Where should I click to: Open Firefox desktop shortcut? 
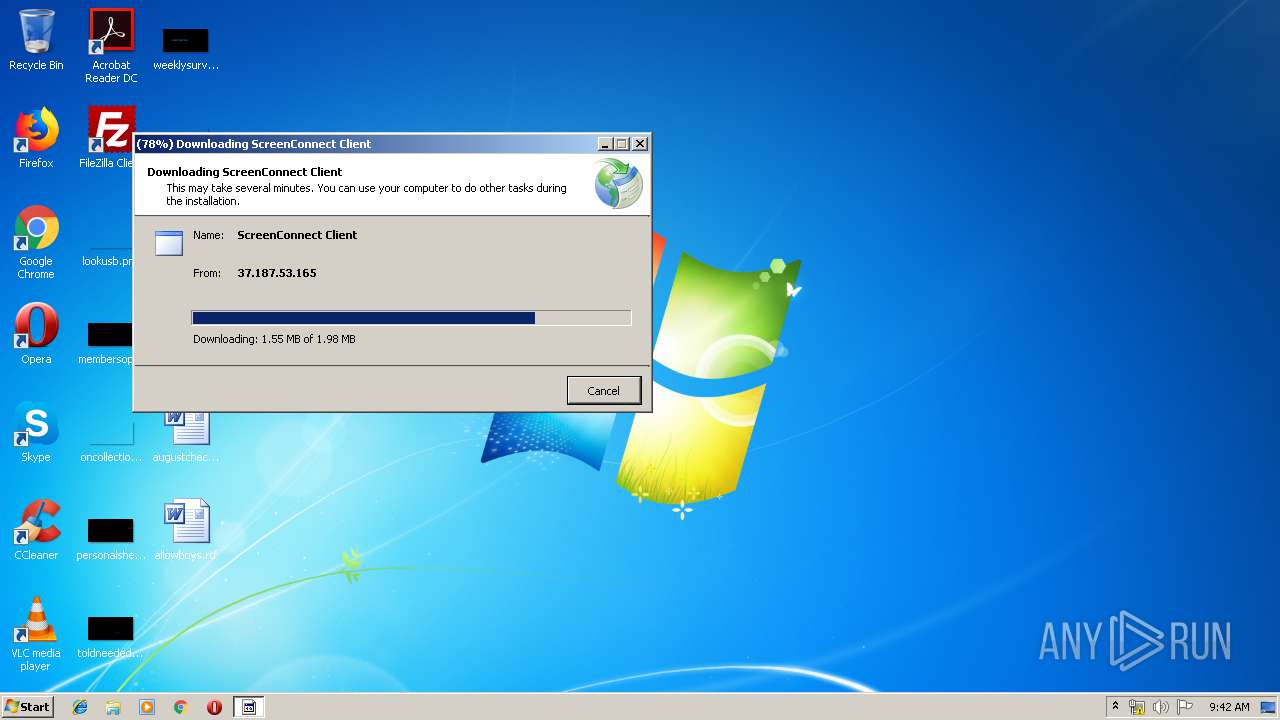[x=36, y=138]
